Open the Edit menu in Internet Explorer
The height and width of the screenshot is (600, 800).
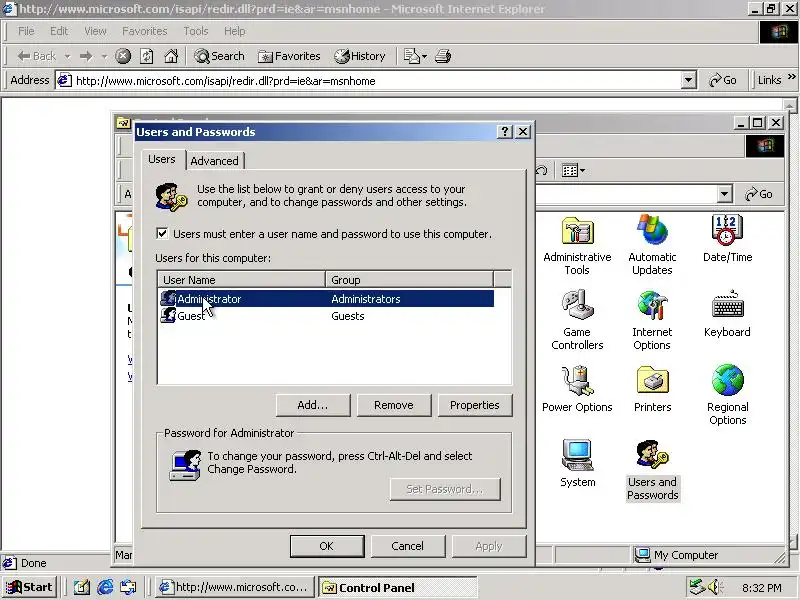coord(59,31)
